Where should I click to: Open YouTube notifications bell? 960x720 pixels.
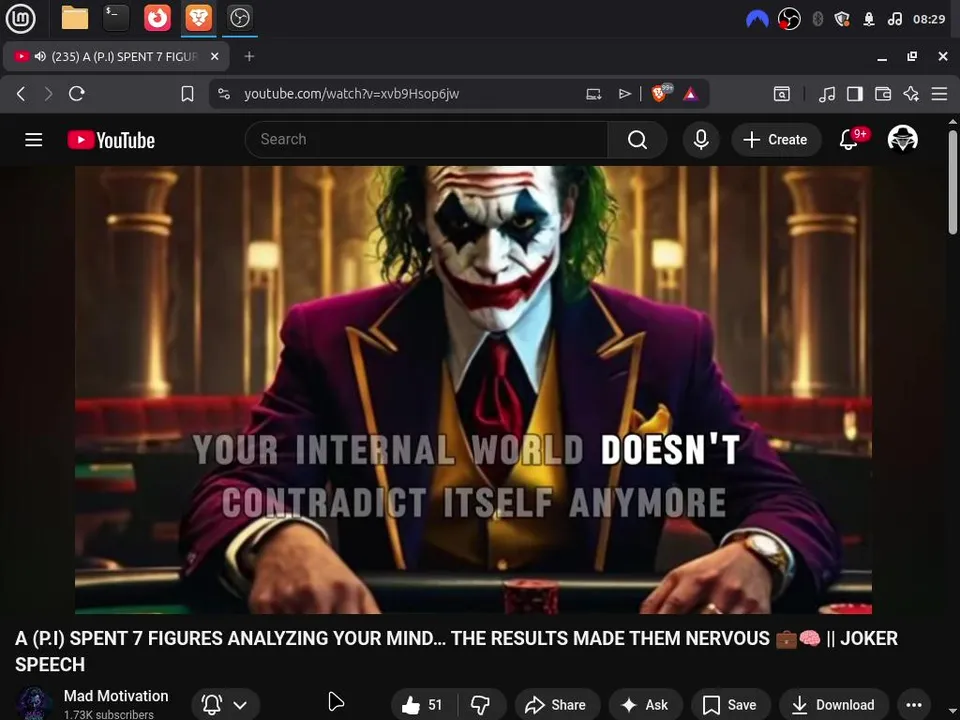tap(849, 140)
